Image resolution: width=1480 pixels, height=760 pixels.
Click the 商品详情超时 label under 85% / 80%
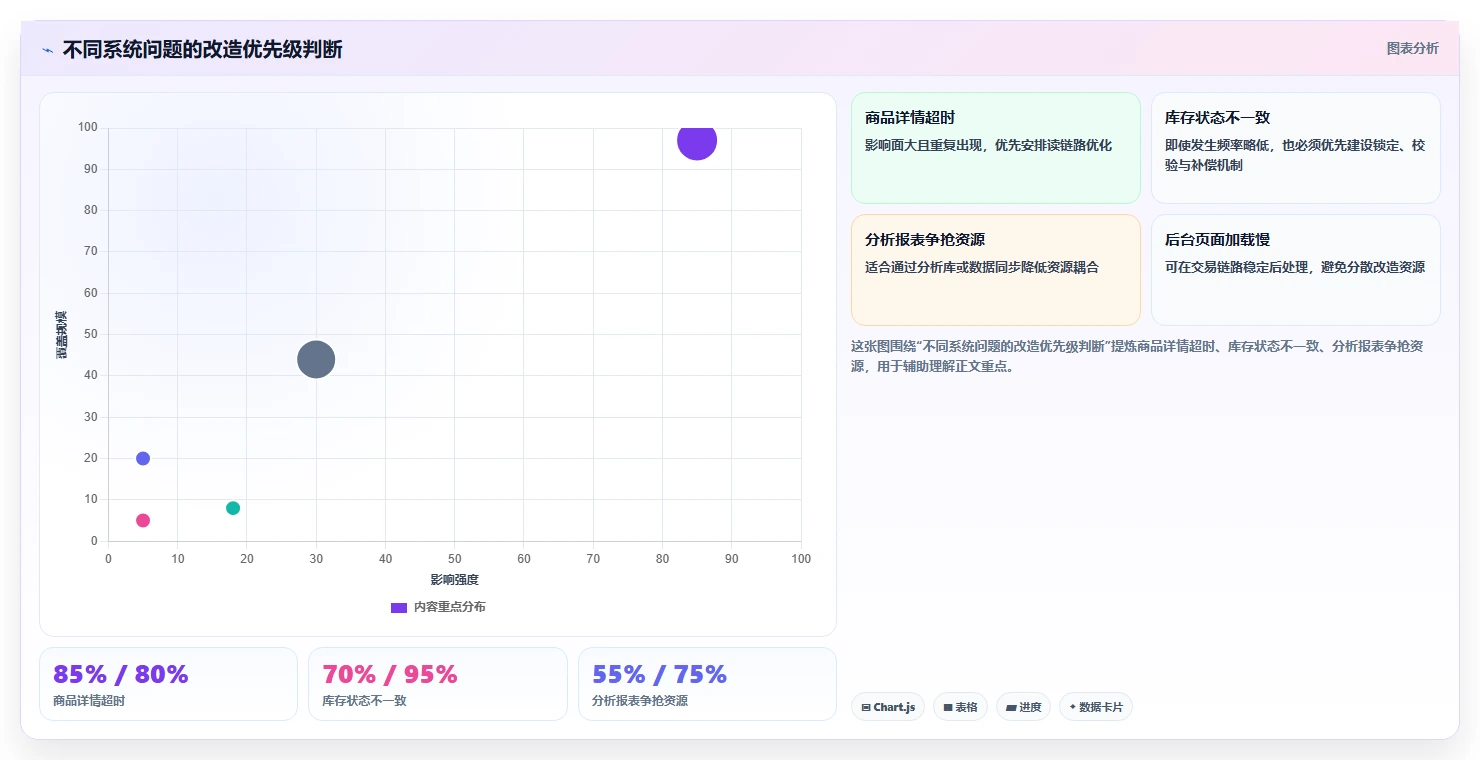[89, 701]
